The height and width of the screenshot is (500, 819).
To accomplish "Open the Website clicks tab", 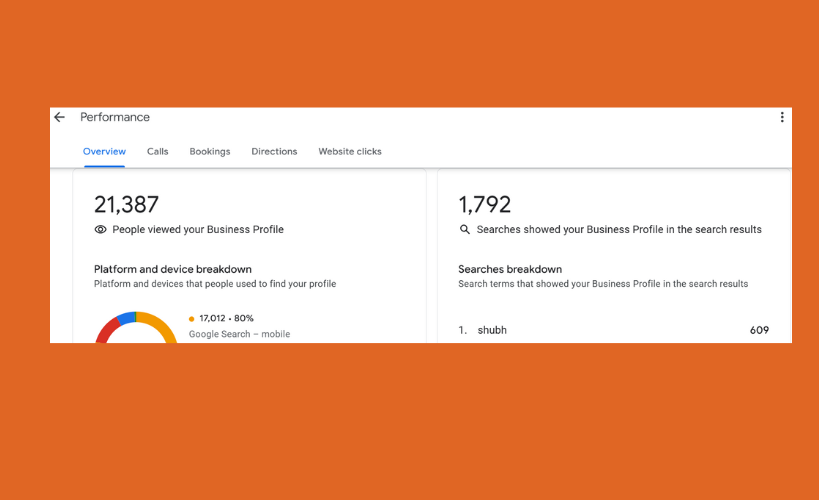I will point(350,152).
